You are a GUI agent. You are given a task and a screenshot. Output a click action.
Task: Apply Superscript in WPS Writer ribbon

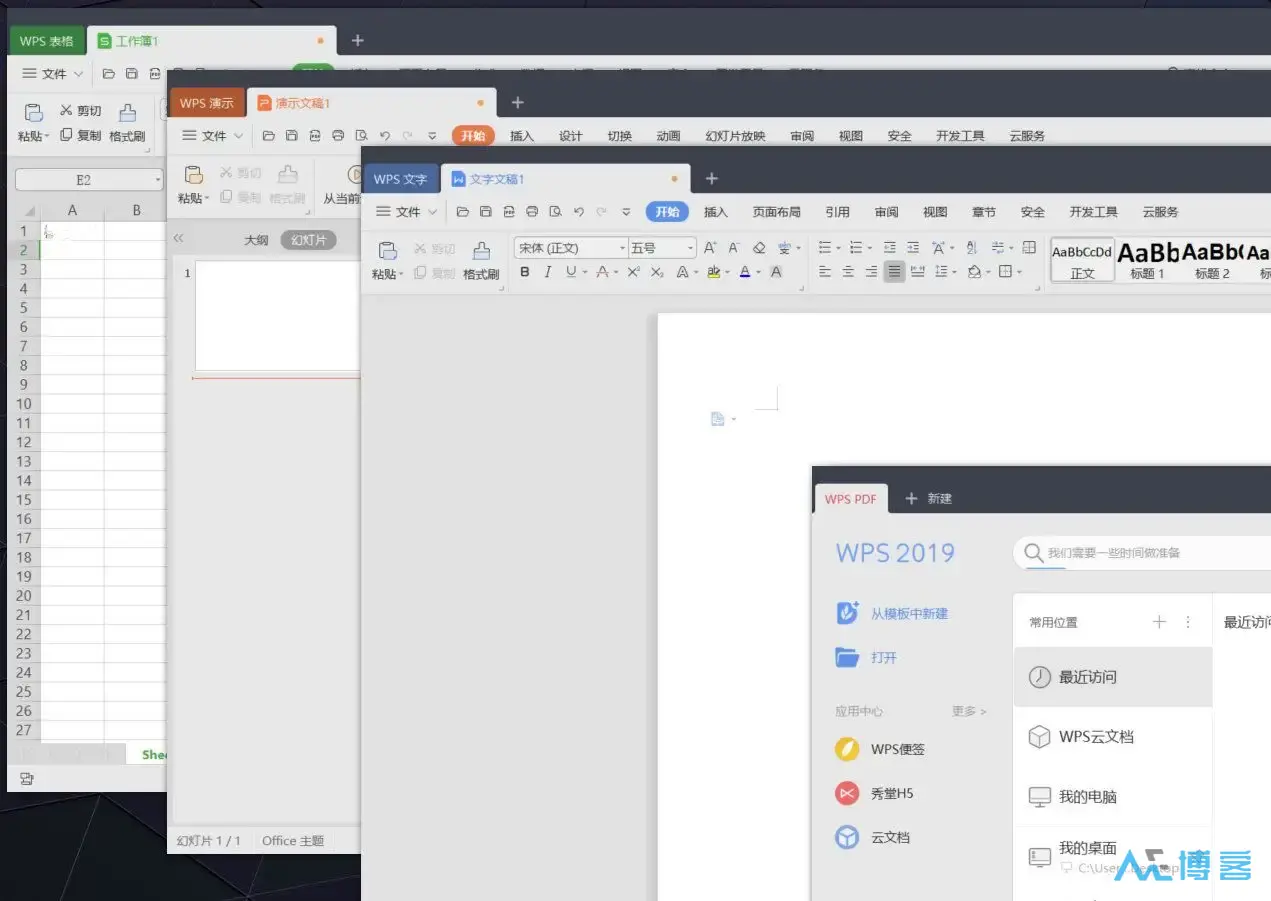[633, 272]
